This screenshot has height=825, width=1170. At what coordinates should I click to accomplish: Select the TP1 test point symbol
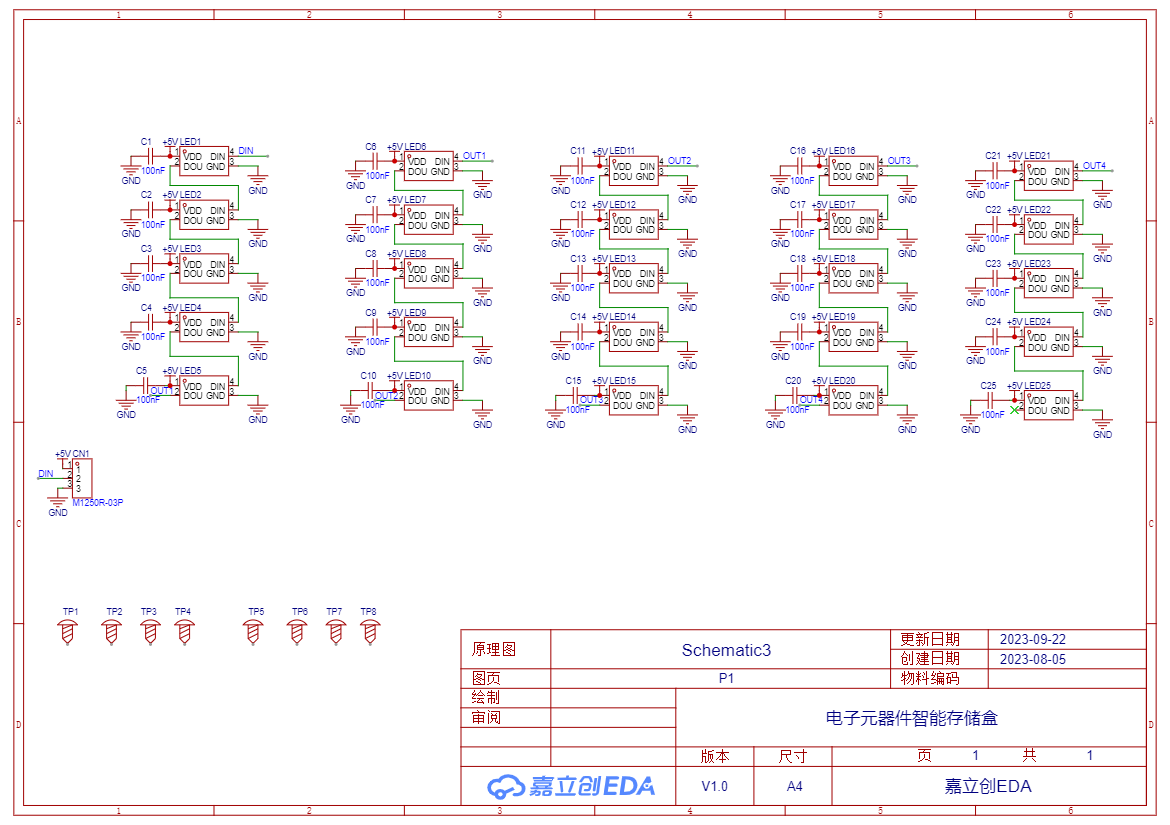[68, 633]
